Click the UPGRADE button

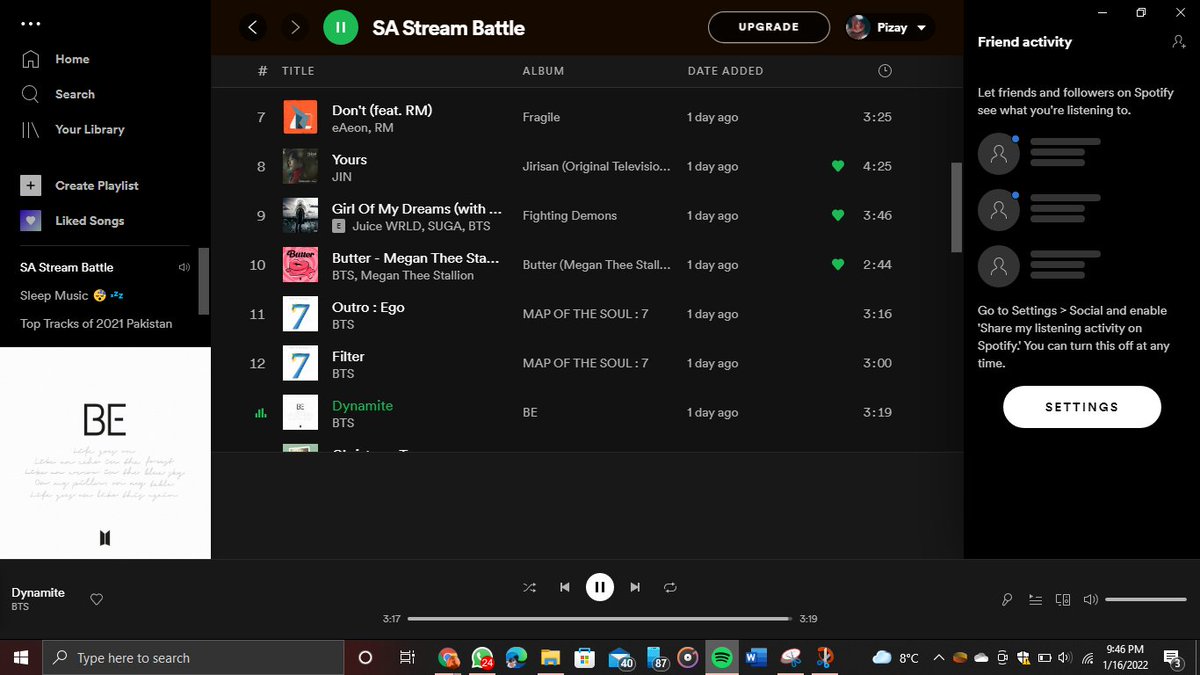[x=768, y=27]
